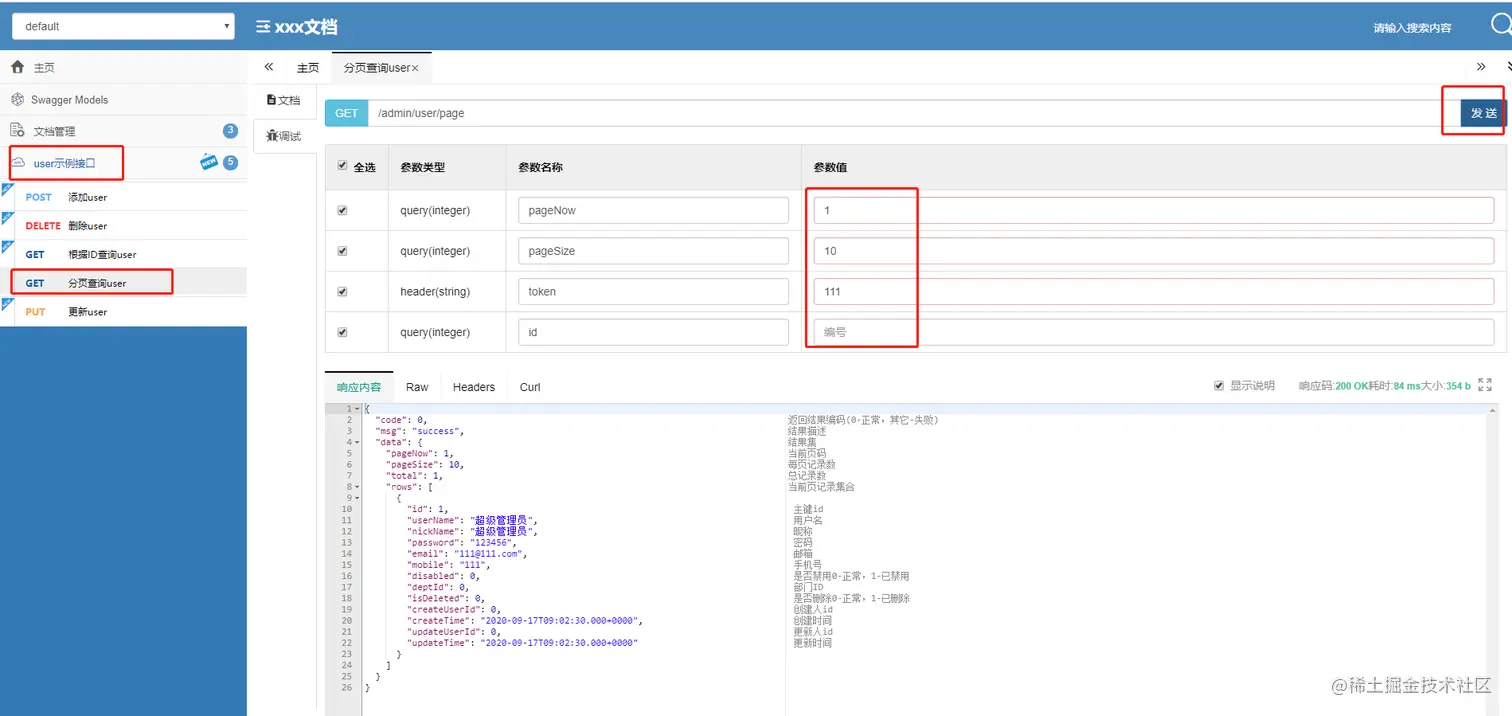Image resolution: width=1512 pixels, height=716 pixels.
Task: Click the home icon next to 主页
Action: 17,67
